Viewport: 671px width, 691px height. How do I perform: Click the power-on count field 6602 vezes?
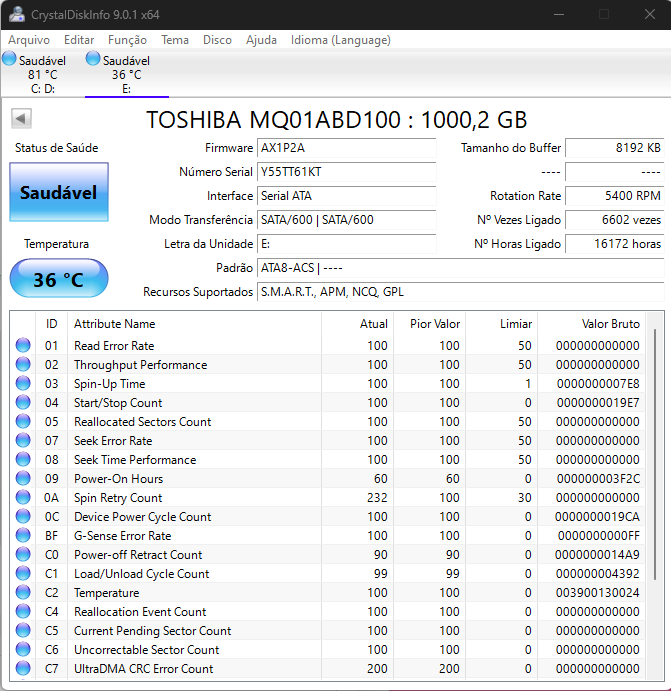pos(615,219)
